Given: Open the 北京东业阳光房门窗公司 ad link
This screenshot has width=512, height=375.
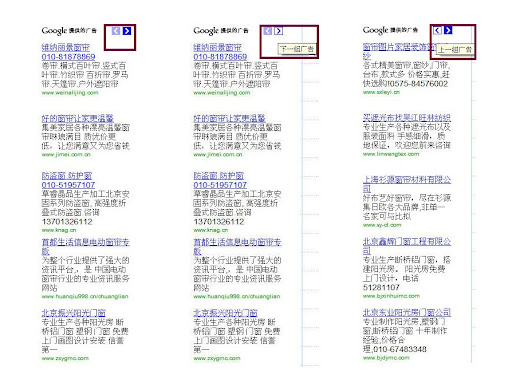Looking at the screenshot, I should (407, 312).
